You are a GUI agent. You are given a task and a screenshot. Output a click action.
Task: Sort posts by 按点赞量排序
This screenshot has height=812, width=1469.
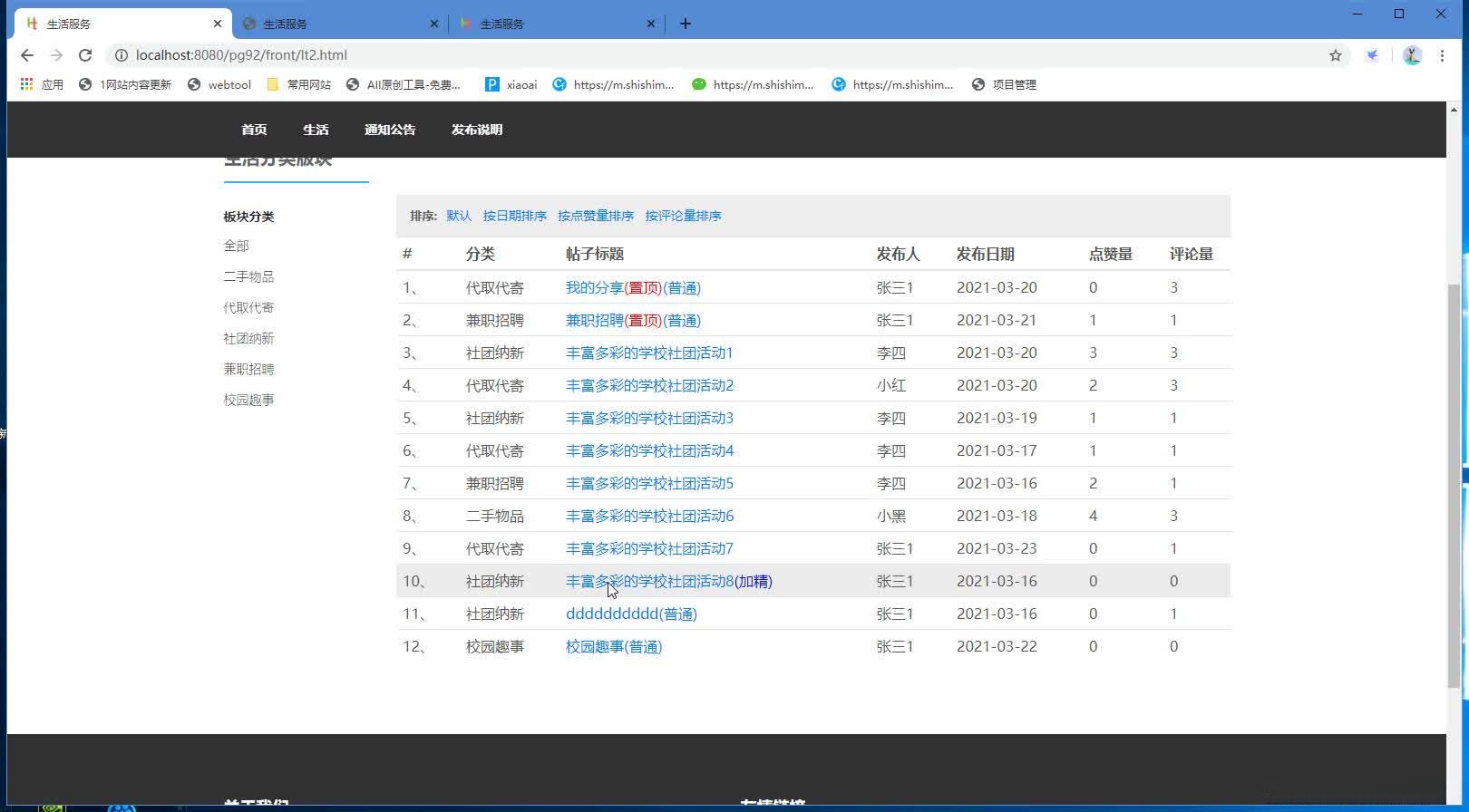[596, 216]
